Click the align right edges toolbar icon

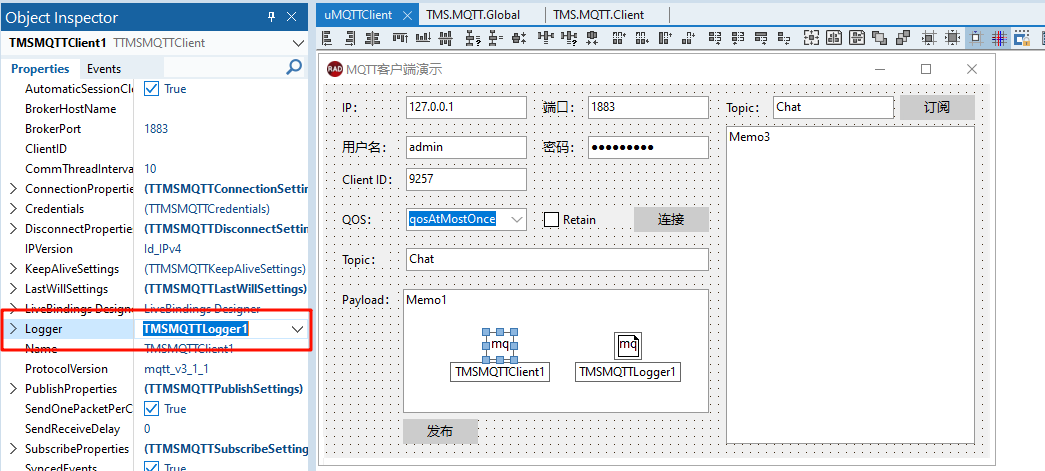pos(350,38)
